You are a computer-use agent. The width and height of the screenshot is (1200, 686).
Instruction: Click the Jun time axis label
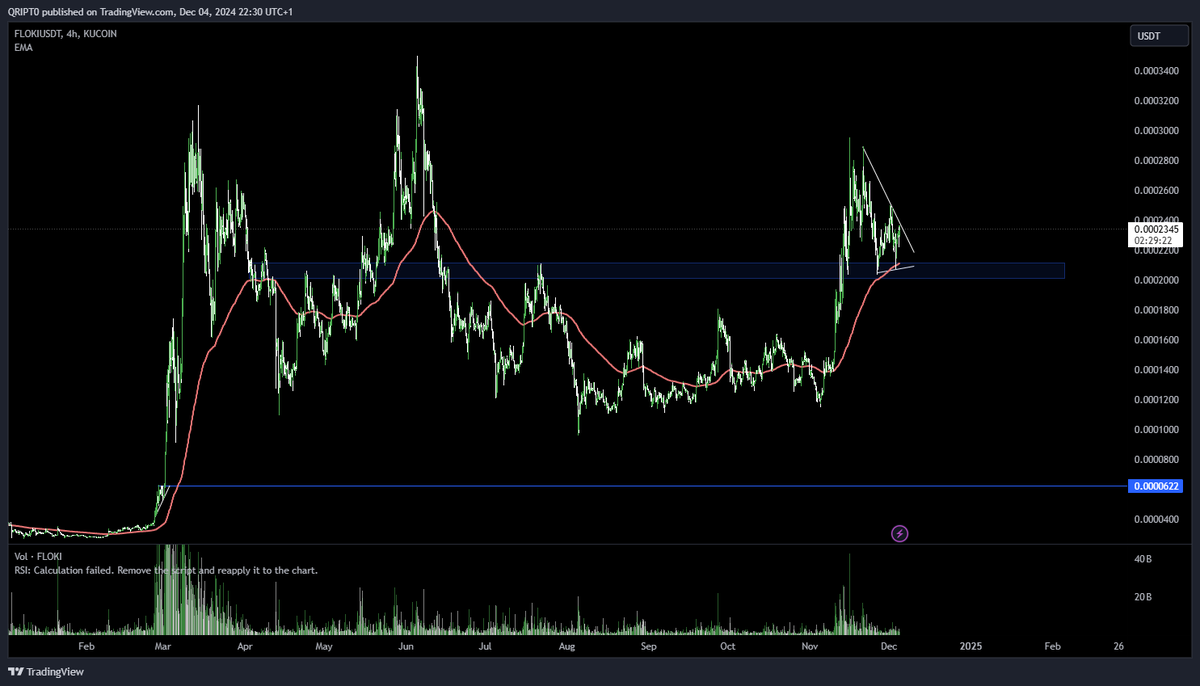(x=405, y=647)
